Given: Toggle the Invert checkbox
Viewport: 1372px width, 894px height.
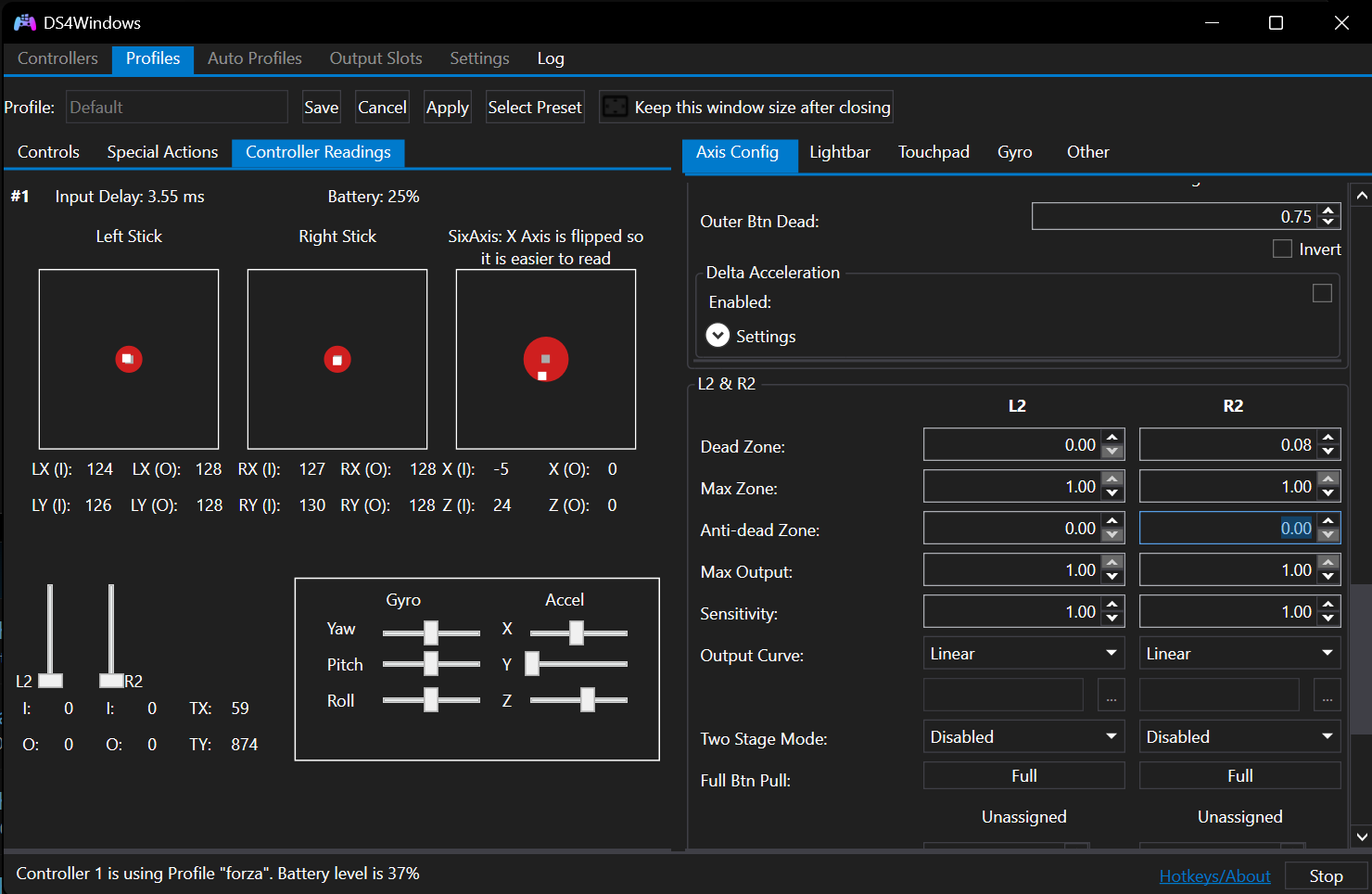Looking at the screenshot, I should coord(1282,249).
